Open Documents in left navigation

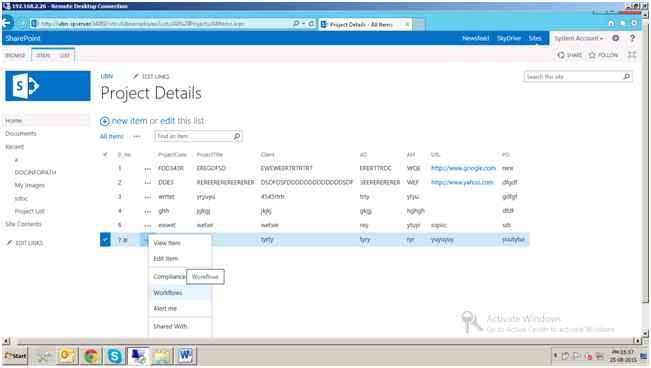(x=21, y=133)
